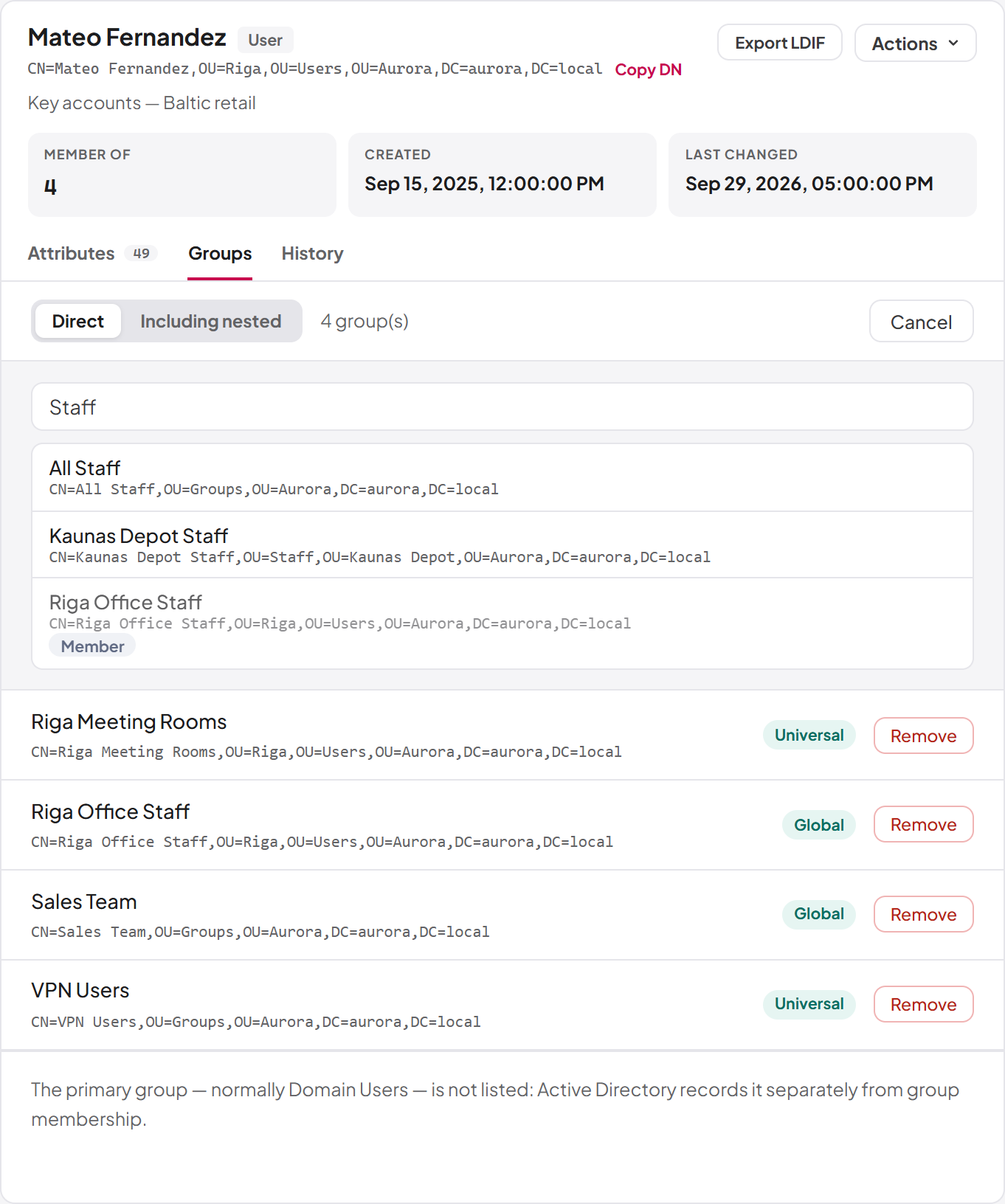Focus the group search field containing Staff

(x=502, y=407)
